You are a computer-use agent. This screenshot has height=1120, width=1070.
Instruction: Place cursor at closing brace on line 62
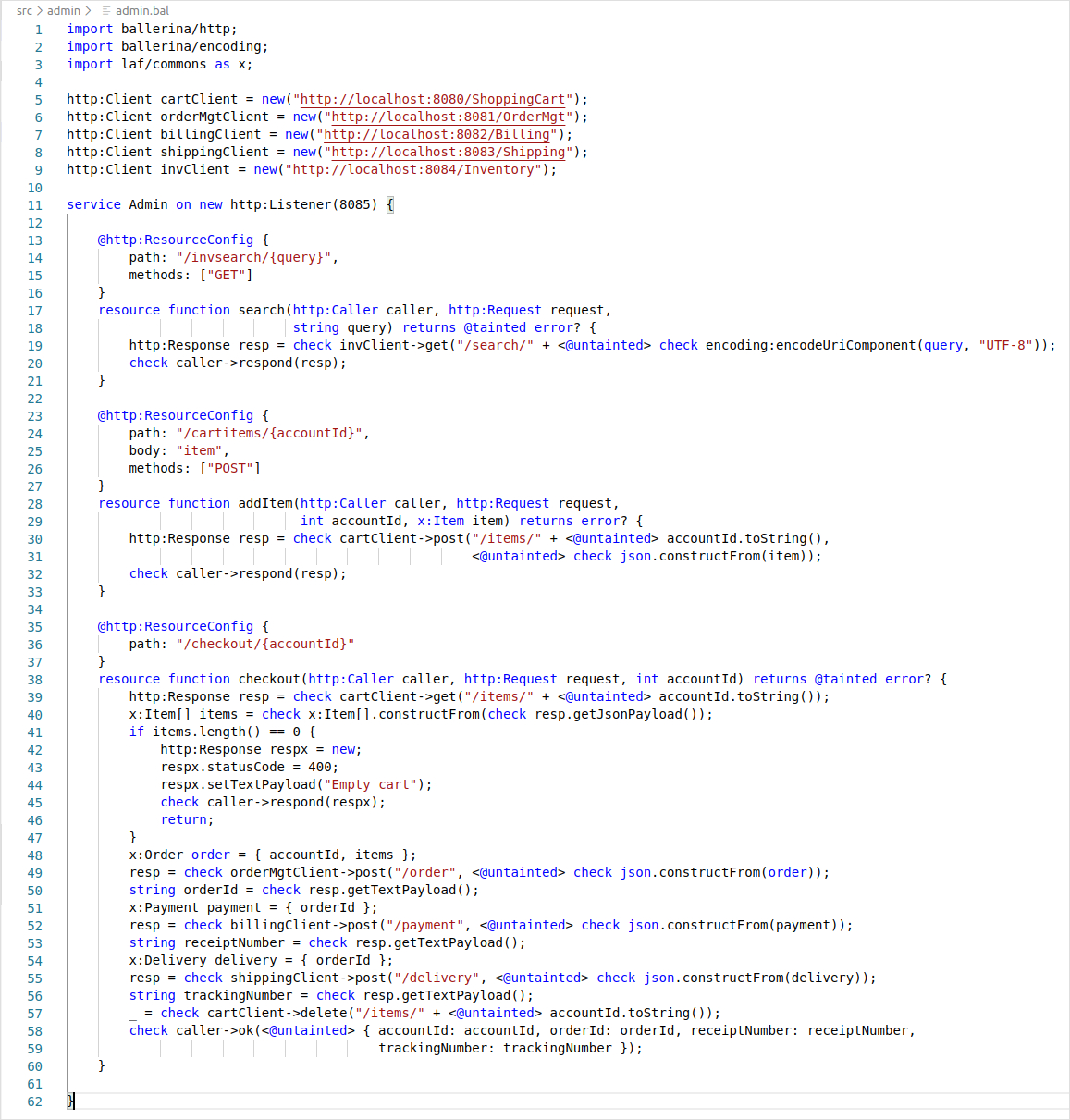tap(70, 1101)
